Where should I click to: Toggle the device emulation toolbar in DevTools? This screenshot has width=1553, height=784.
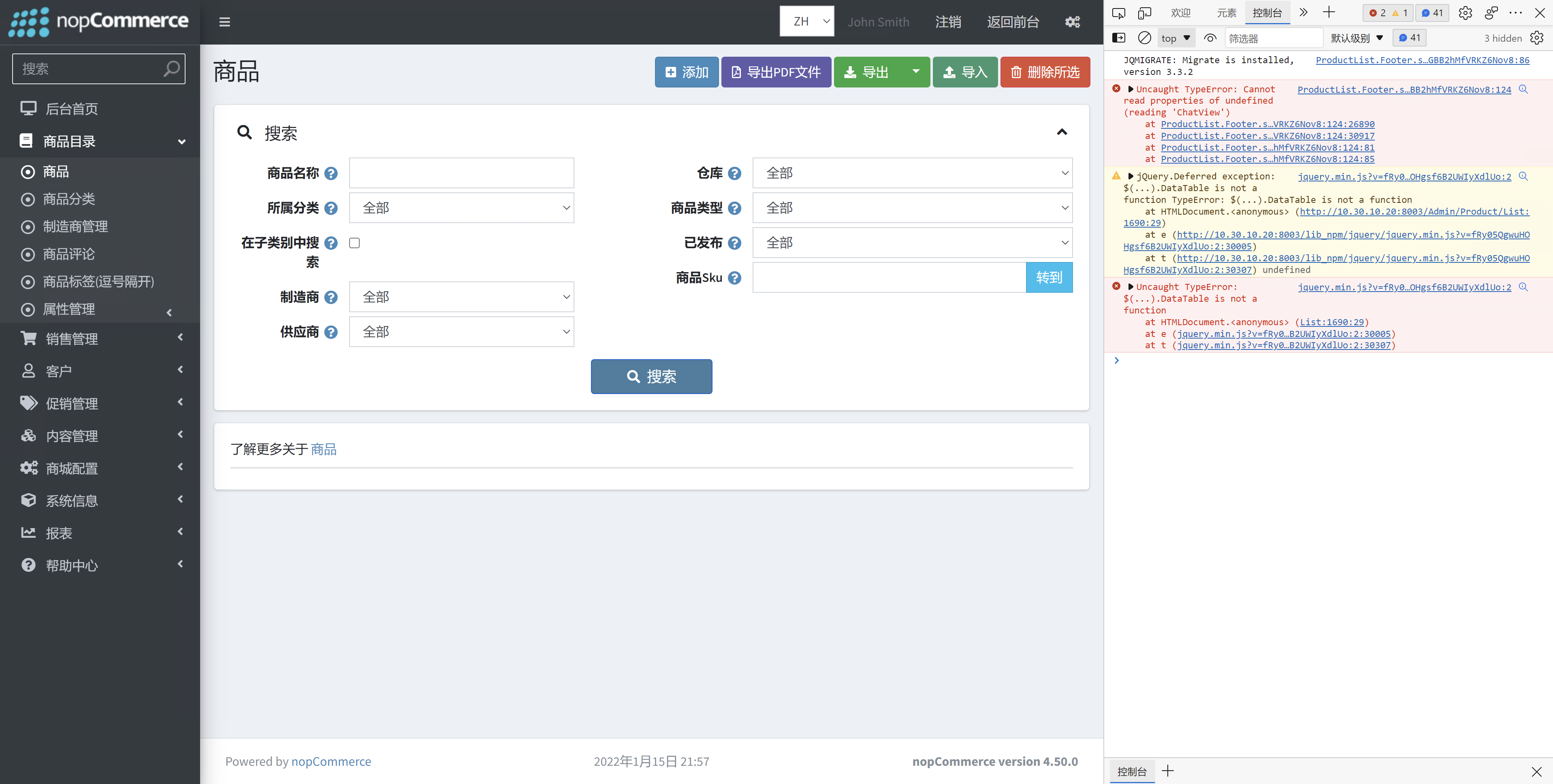(x=1145, y=13)
